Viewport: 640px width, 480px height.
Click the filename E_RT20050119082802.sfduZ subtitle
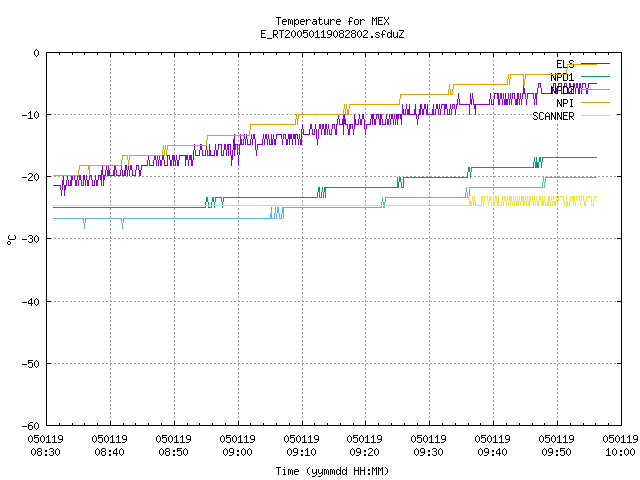[x=332, y=34]
